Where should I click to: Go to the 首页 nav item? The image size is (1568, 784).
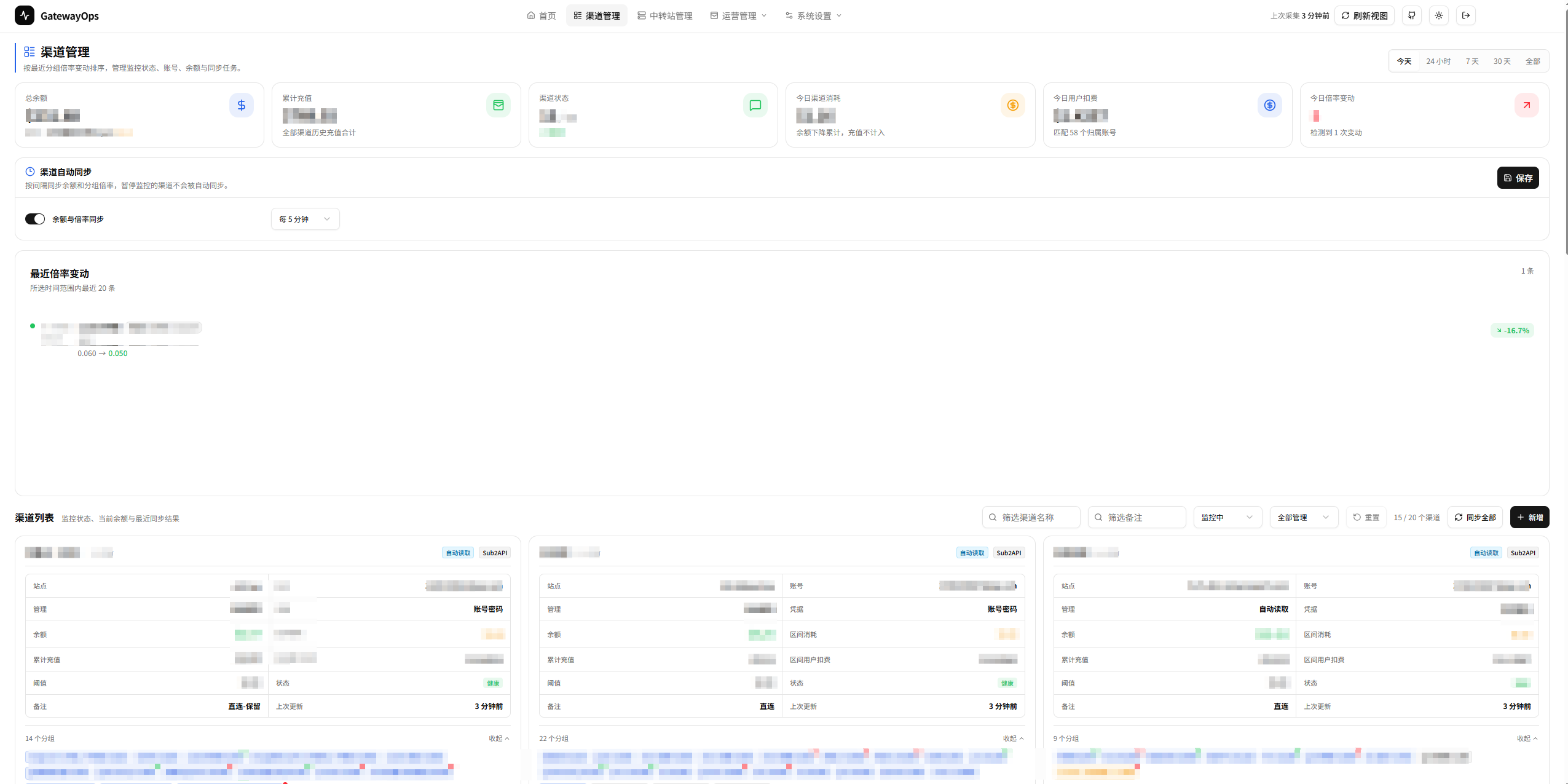pyautogui.click(x=542, y=15)
